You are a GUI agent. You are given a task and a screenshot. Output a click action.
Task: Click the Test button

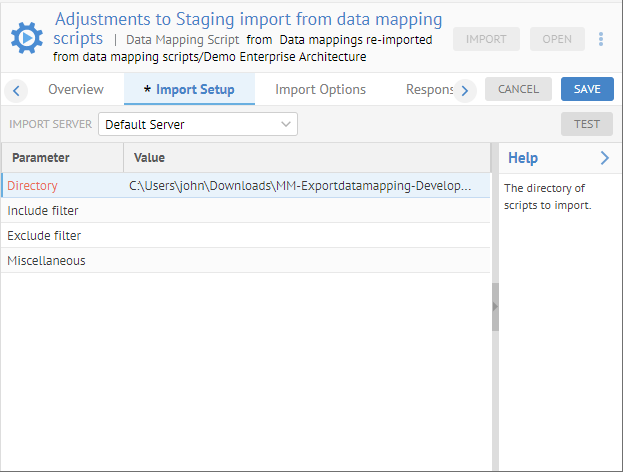pyautogui.click(x=587, y=124)
